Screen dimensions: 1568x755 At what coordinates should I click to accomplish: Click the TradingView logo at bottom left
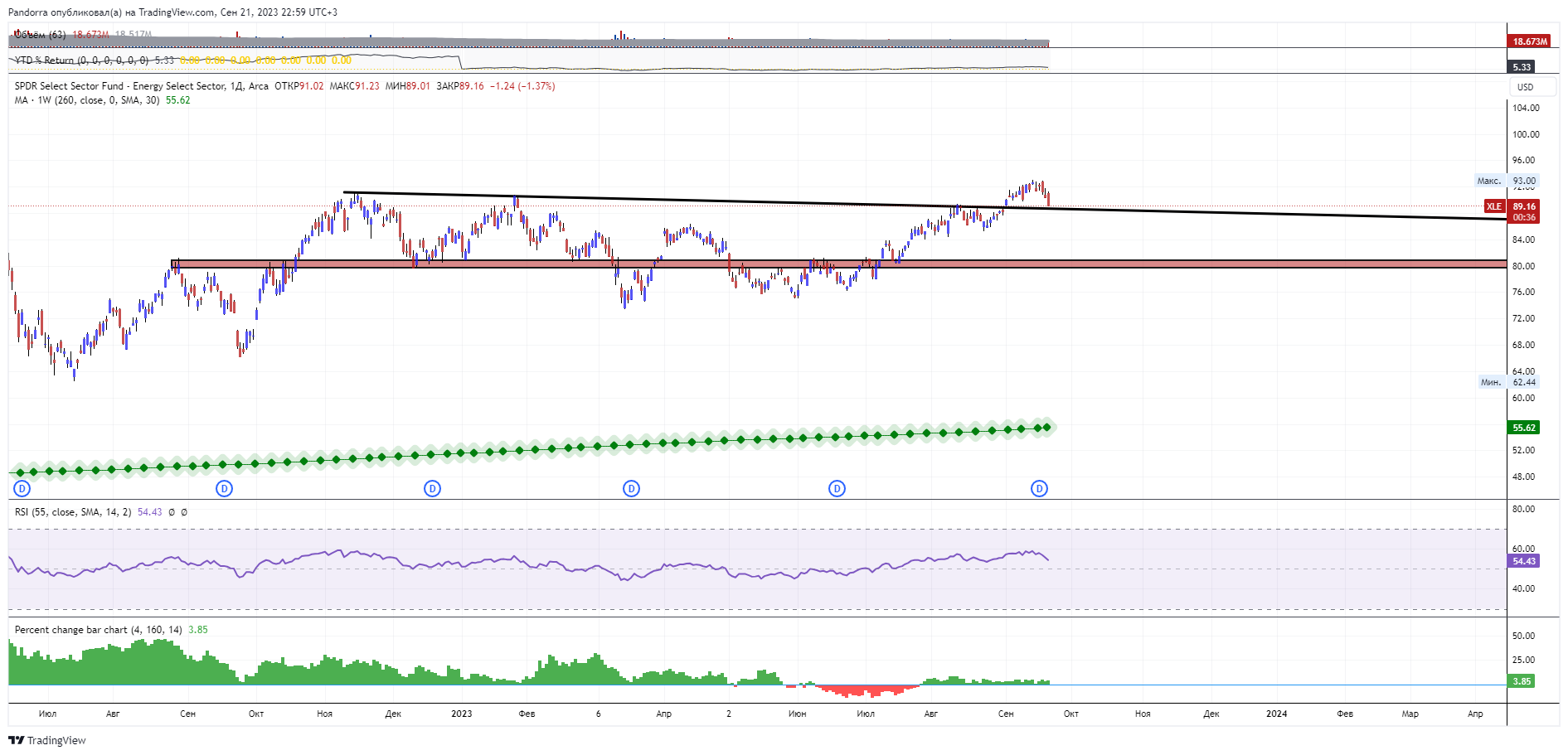[47, 741]
